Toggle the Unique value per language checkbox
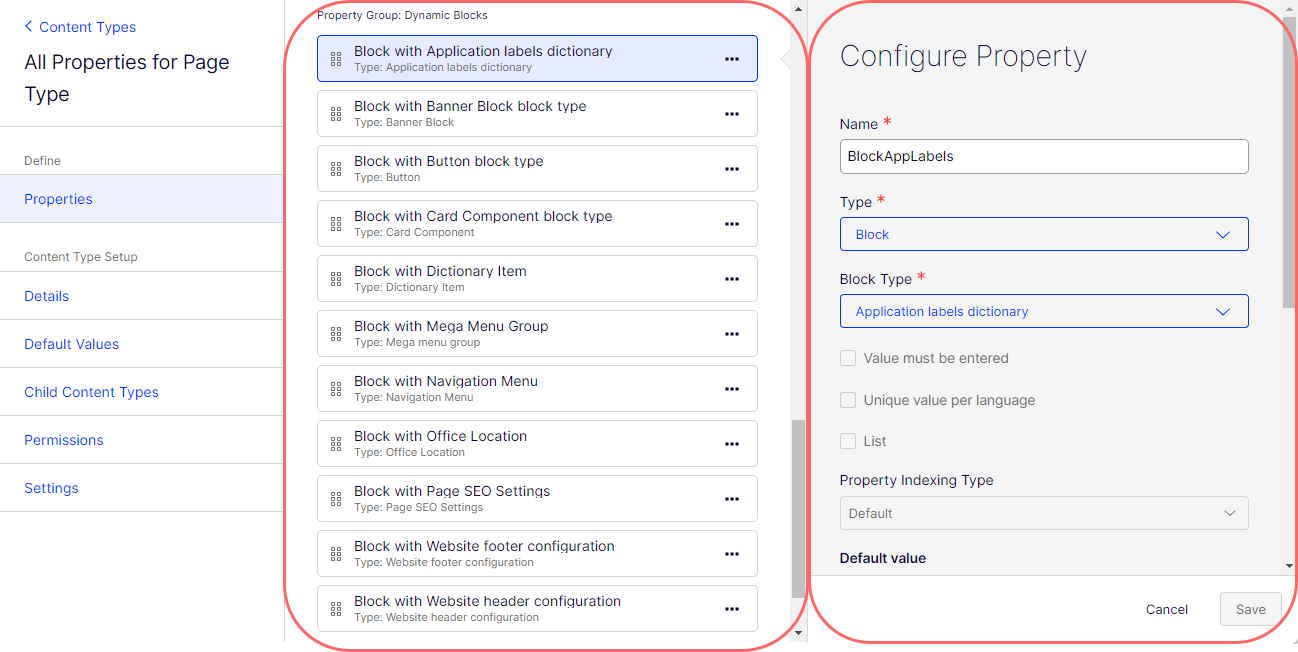 click(x=848, y=400)
